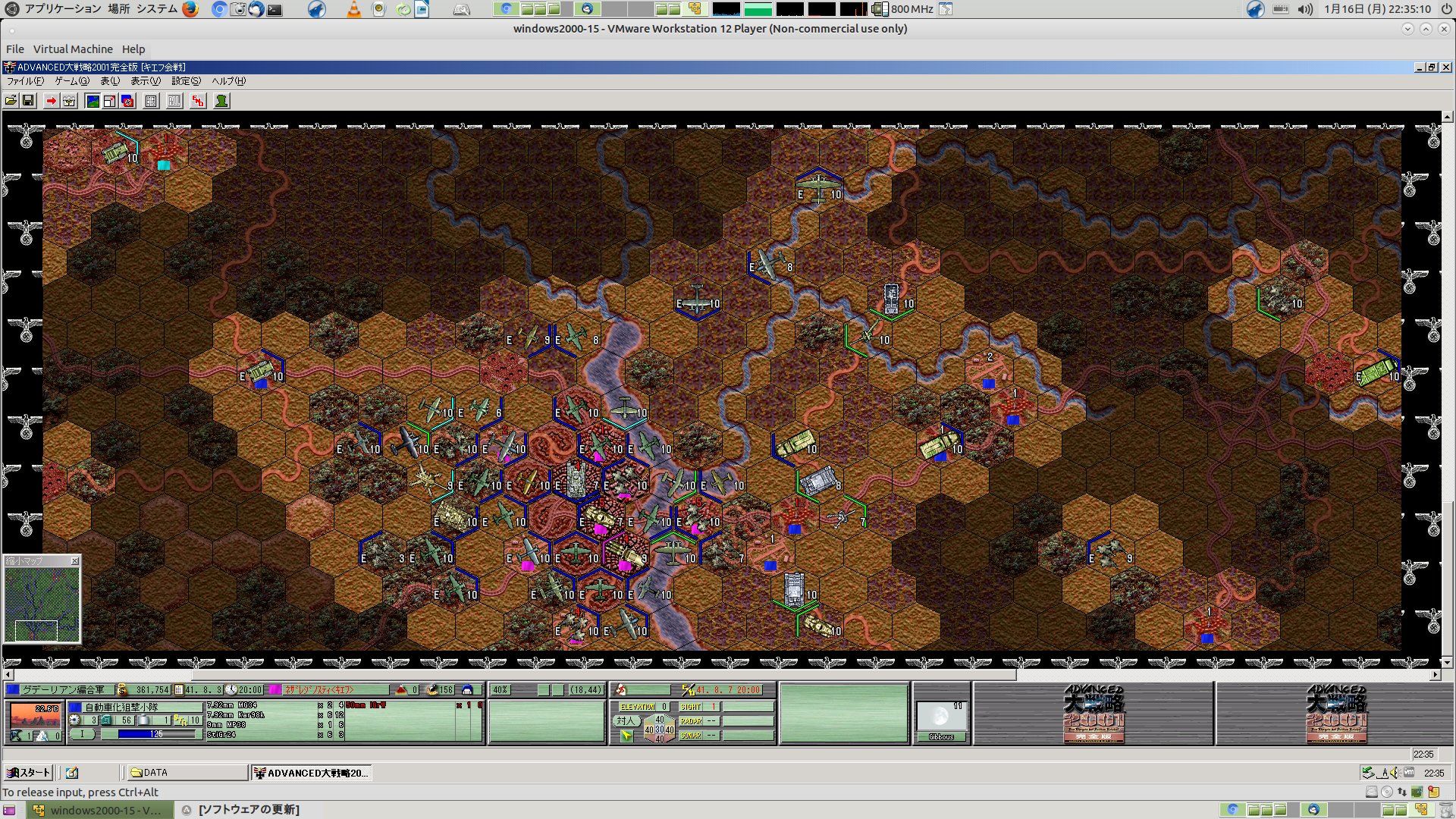The width and height of the screenshot is (1456, 819).
Task: Click the show desktop quick launch icon
Action: coord(72,773)
